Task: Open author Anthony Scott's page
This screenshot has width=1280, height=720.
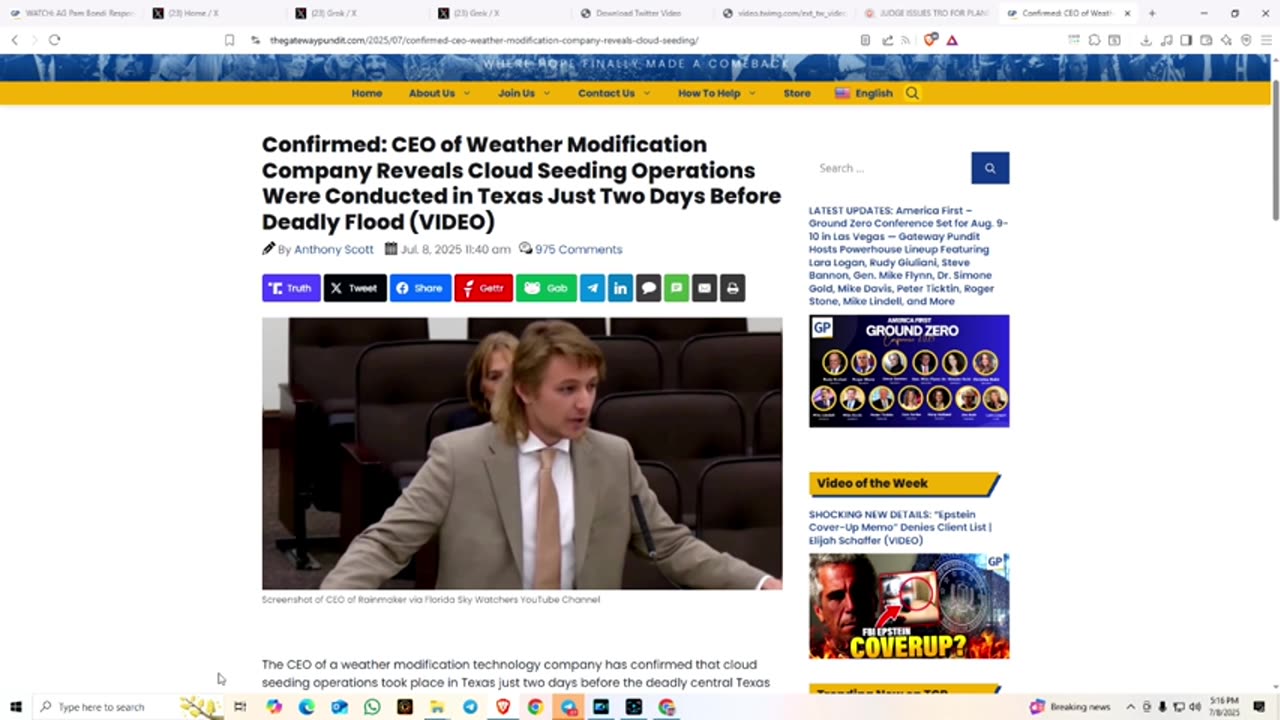Action: pyautogui.click(x=333, y=249)
